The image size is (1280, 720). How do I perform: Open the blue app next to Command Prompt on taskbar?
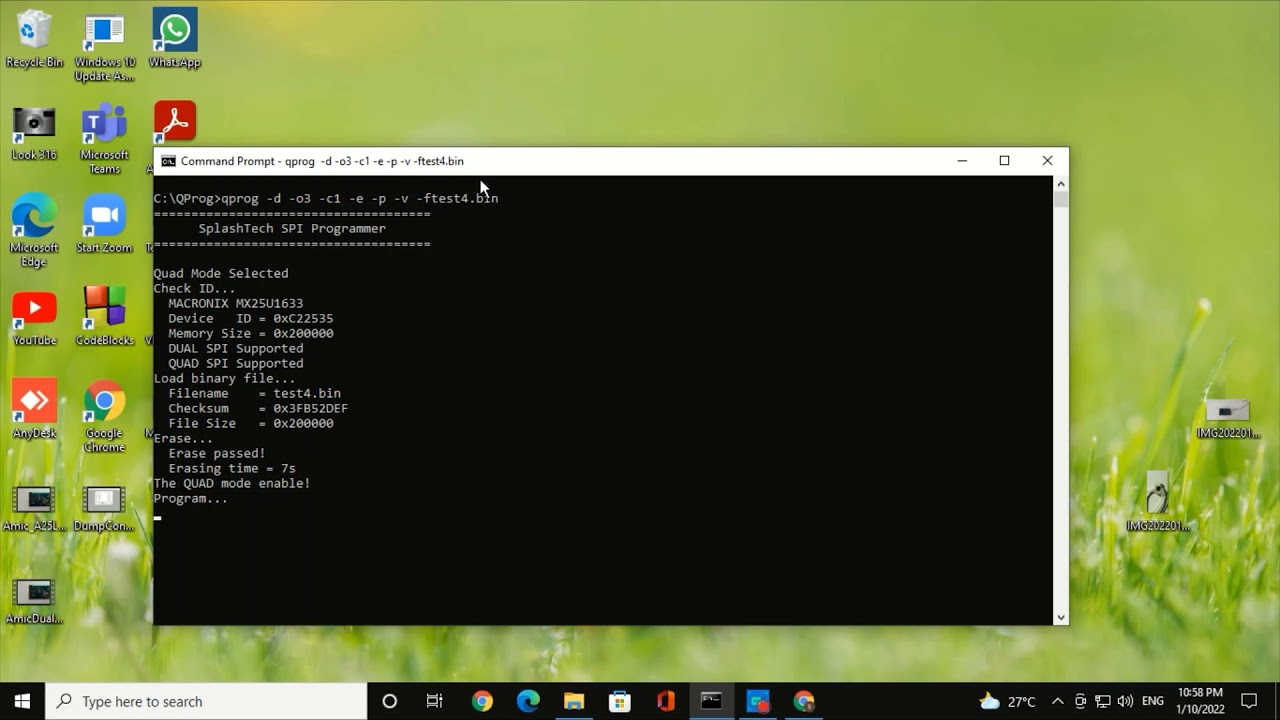click(x=758, y=701)
